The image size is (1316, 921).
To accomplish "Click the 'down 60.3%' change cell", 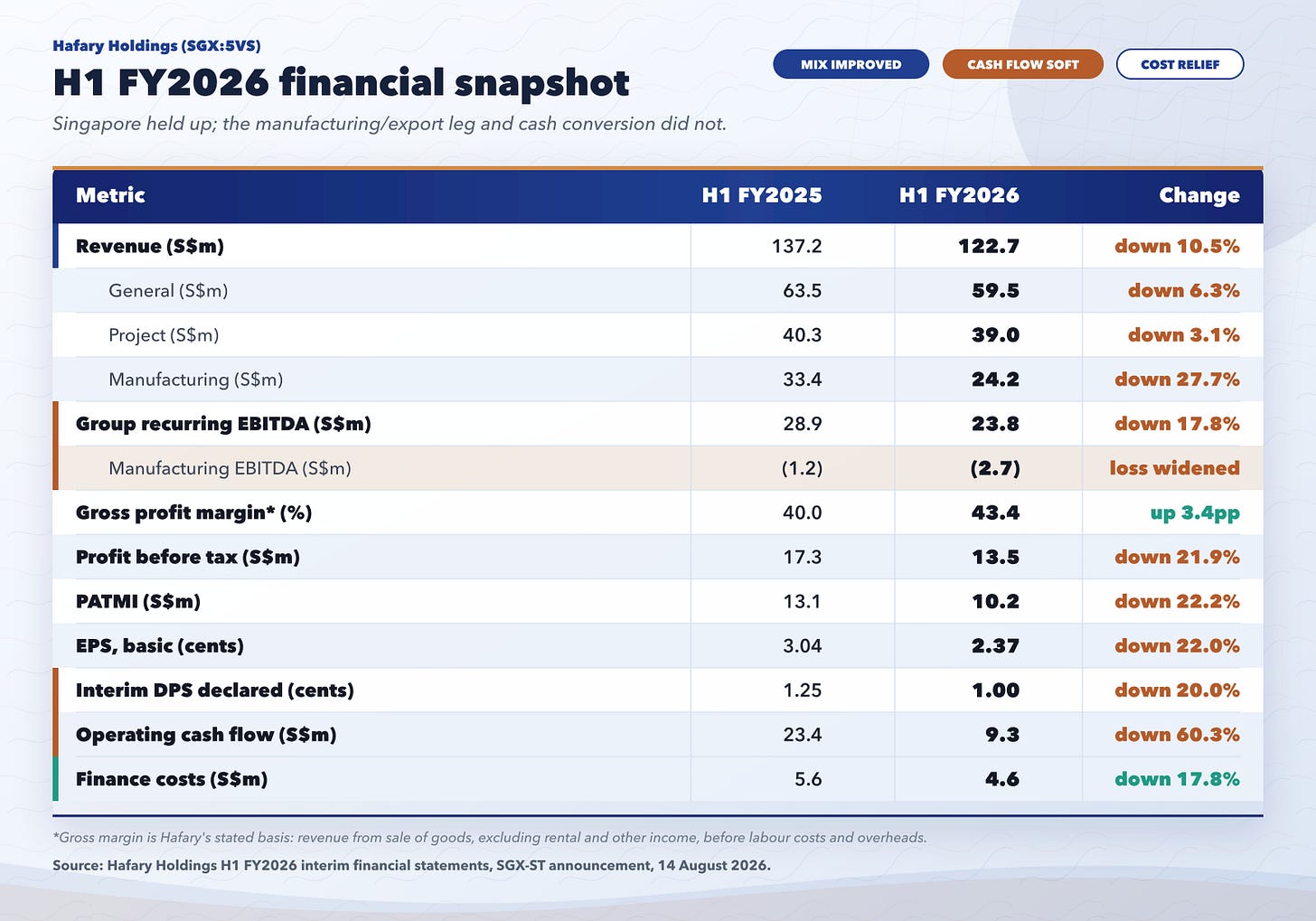I will coord(1177,734).
